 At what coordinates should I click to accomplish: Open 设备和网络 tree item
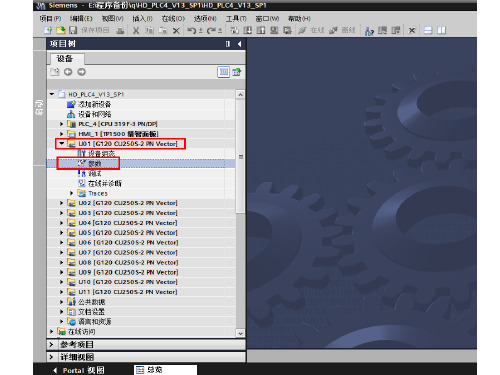[95, 114]
